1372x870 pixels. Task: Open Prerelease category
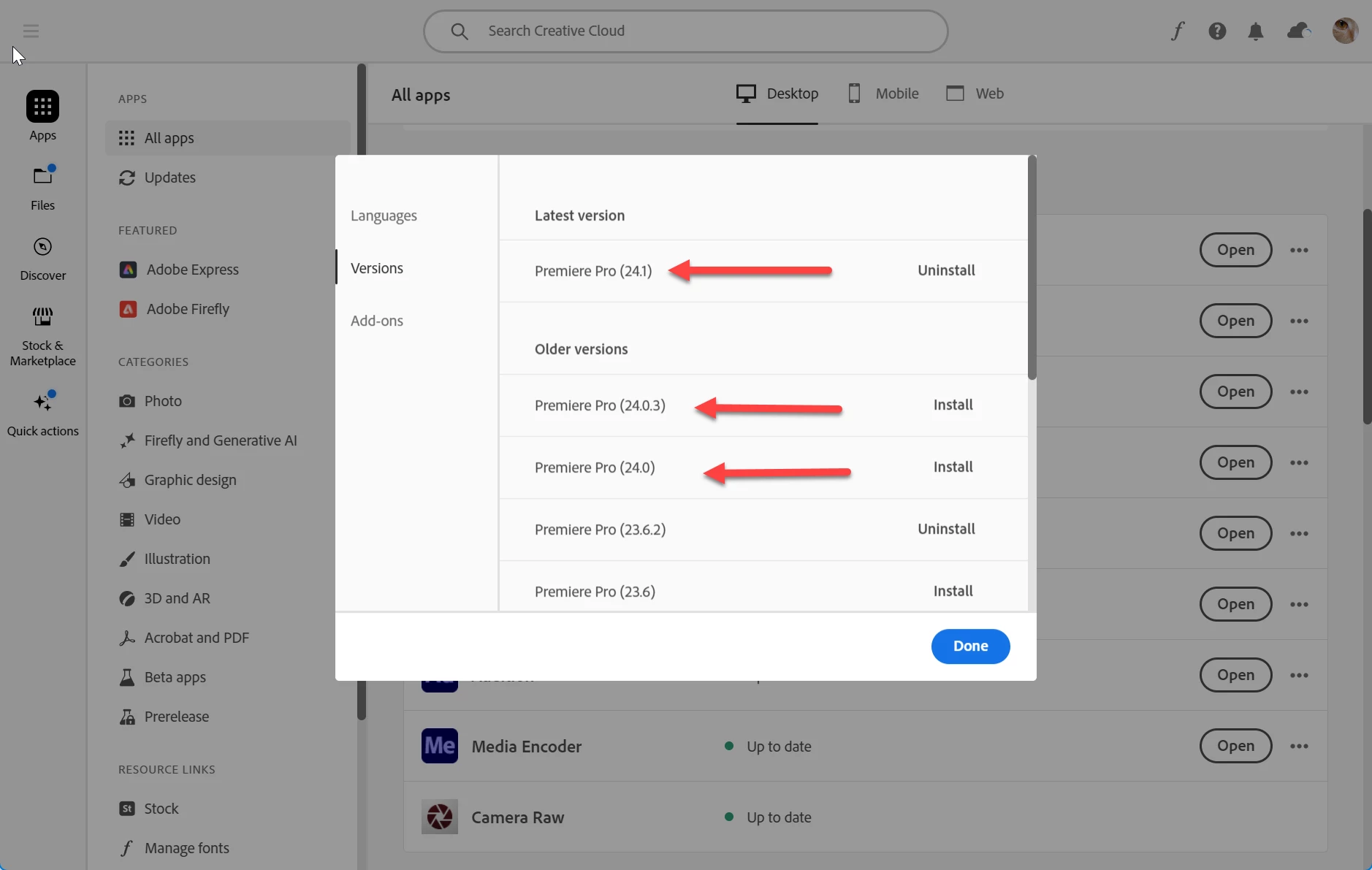click(x=164, y=717)
